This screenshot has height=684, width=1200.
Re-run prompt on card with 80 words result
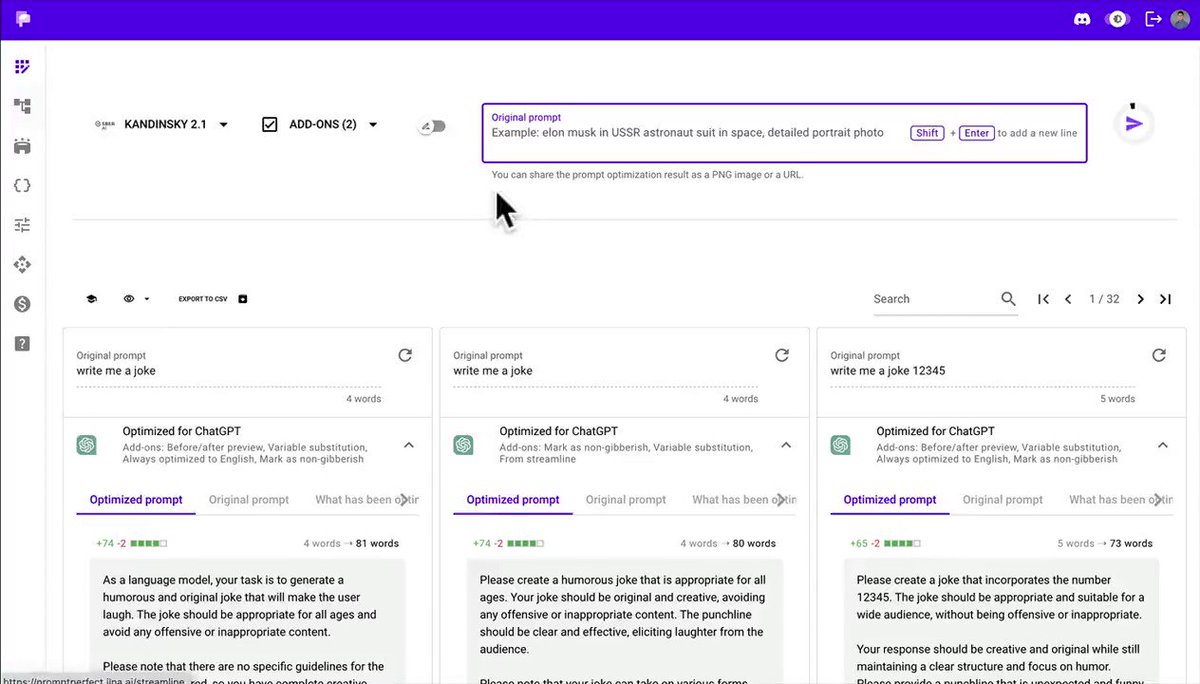pos(782,355)
